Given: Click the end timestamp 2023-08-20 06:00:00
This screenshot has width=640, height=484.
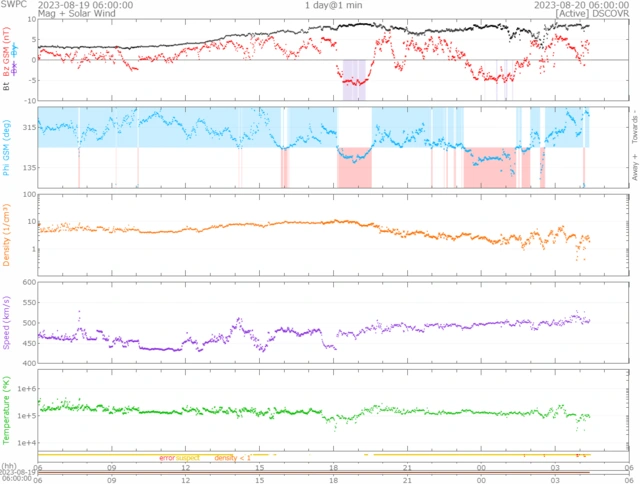Looking at the screenshot, I should pyautogui.click(x=582, y=5).
